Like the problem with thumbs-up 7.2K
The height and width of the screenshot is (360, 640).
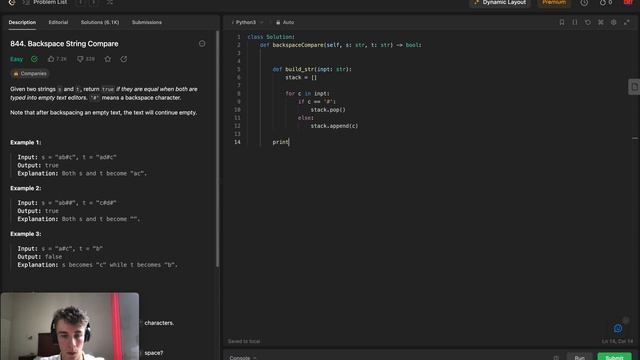[x=57, y=59]
